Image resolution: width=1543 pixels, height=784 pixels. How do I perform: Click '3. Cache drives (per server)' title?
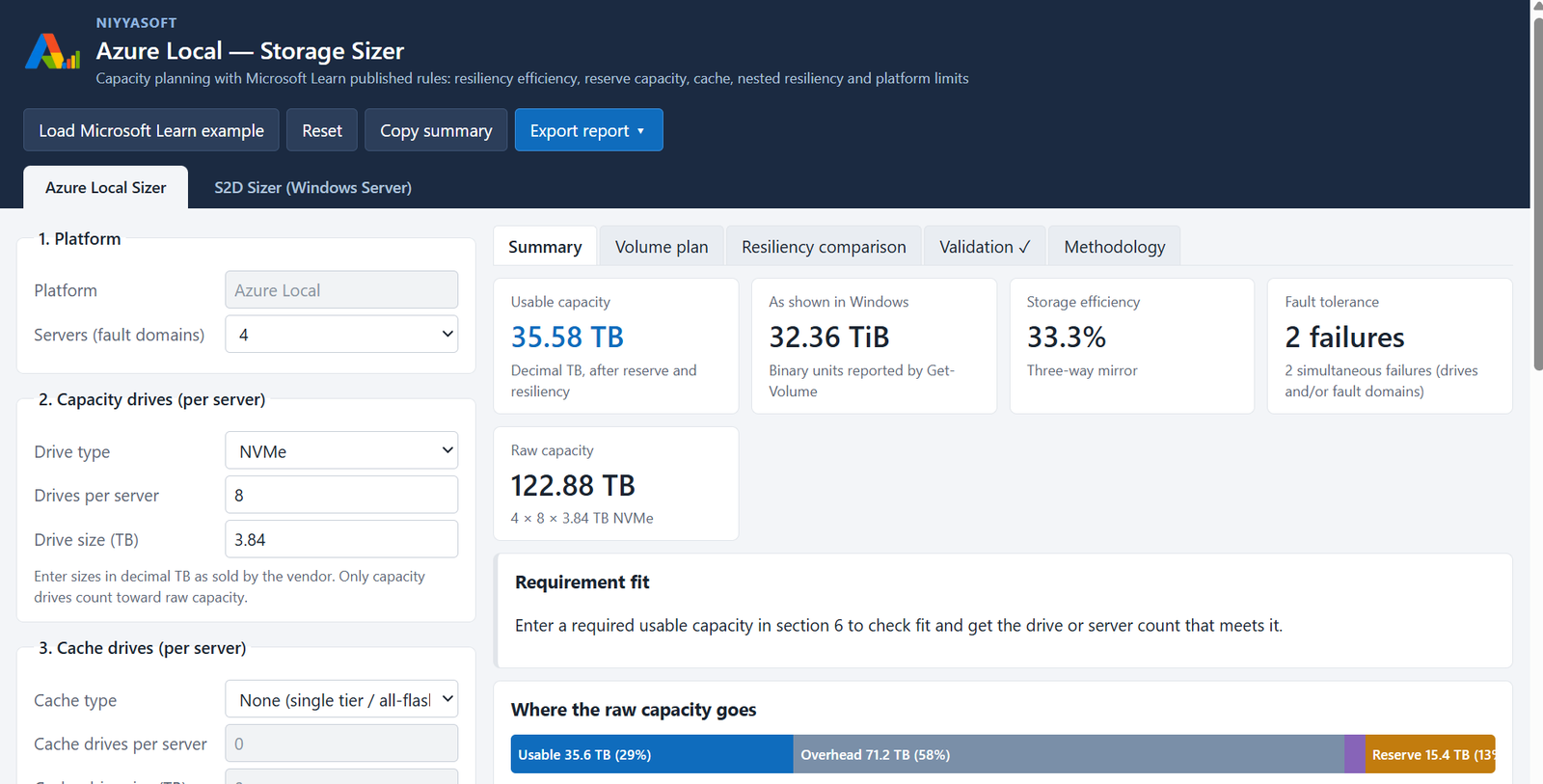142,648
